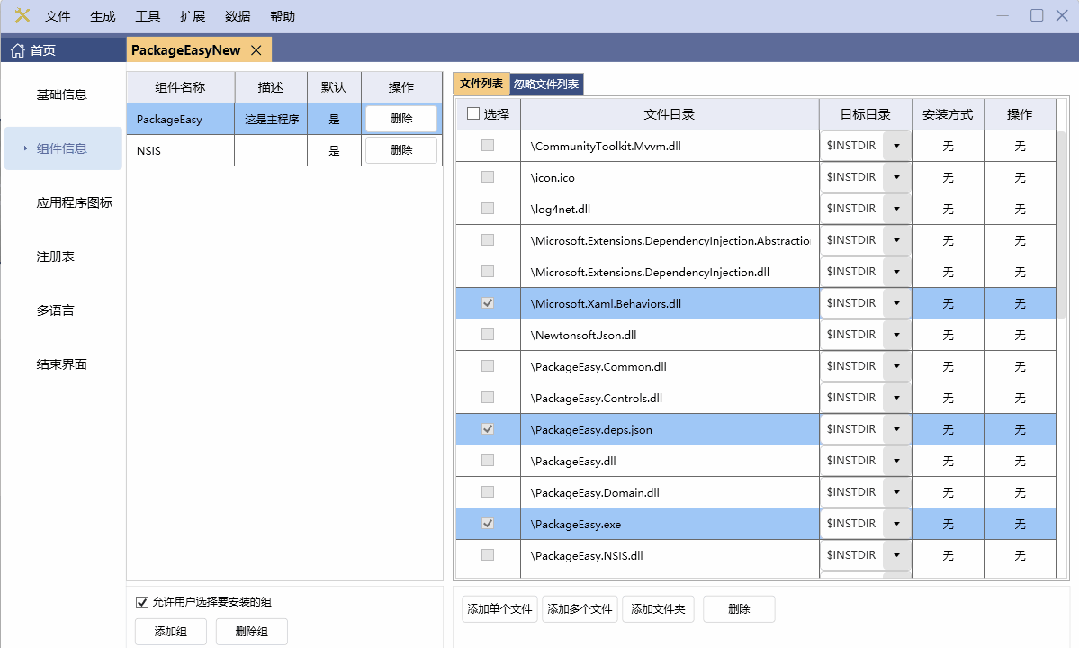Toggle the 选择 select-all header checkbox
This screenshot has height=648, width=1079.
point(473,114)
